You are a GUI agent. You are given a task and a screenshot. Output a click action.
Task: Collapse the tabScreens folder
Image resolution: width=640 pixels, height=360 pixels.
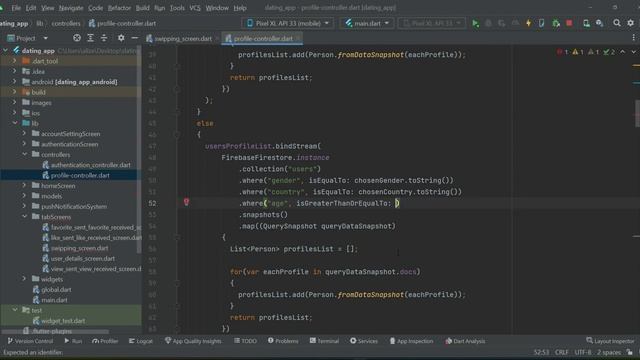click(24, 216)
